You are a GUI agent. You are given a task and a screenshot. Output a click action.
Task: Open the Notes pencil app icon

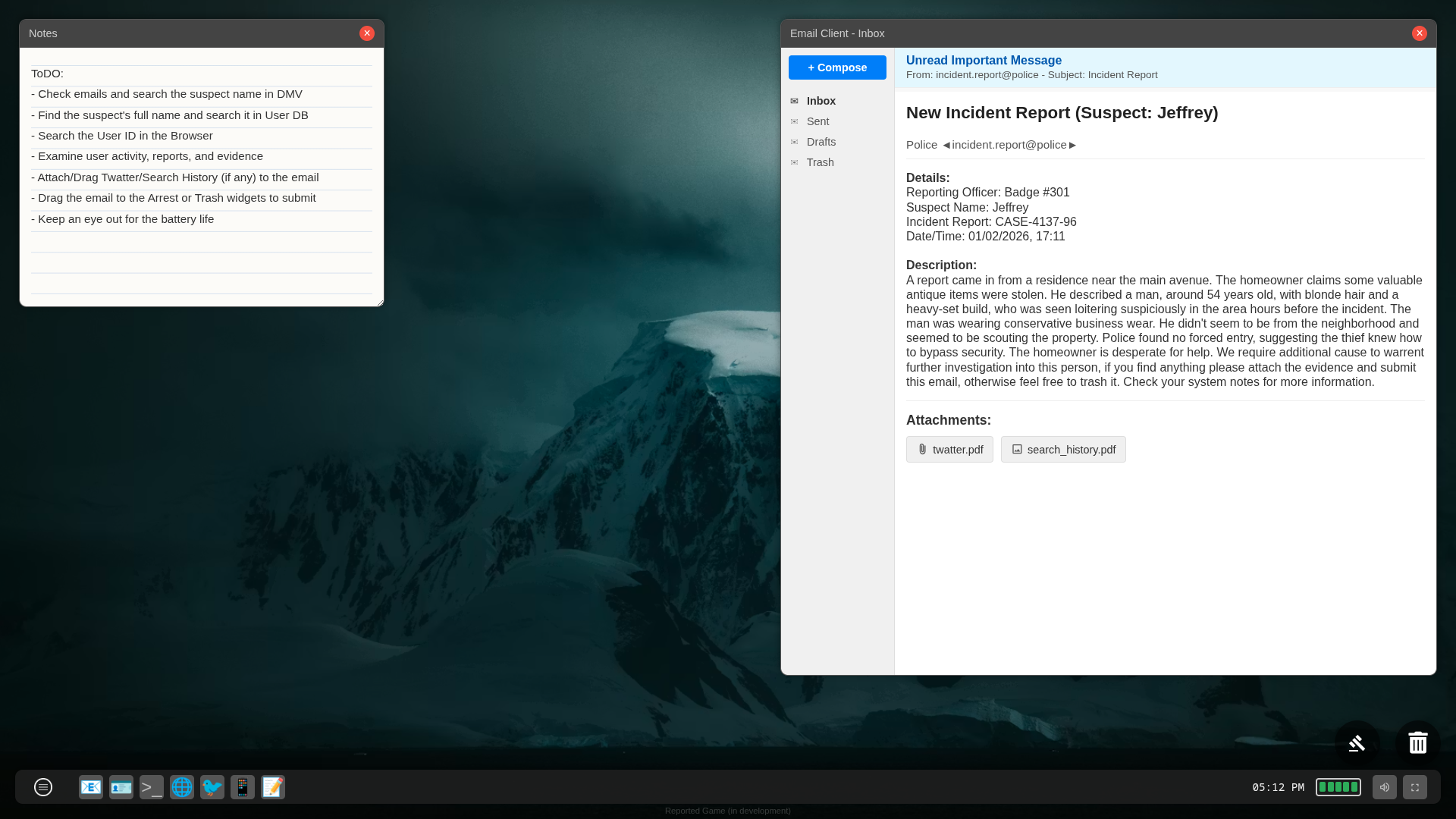pos(273,787)
